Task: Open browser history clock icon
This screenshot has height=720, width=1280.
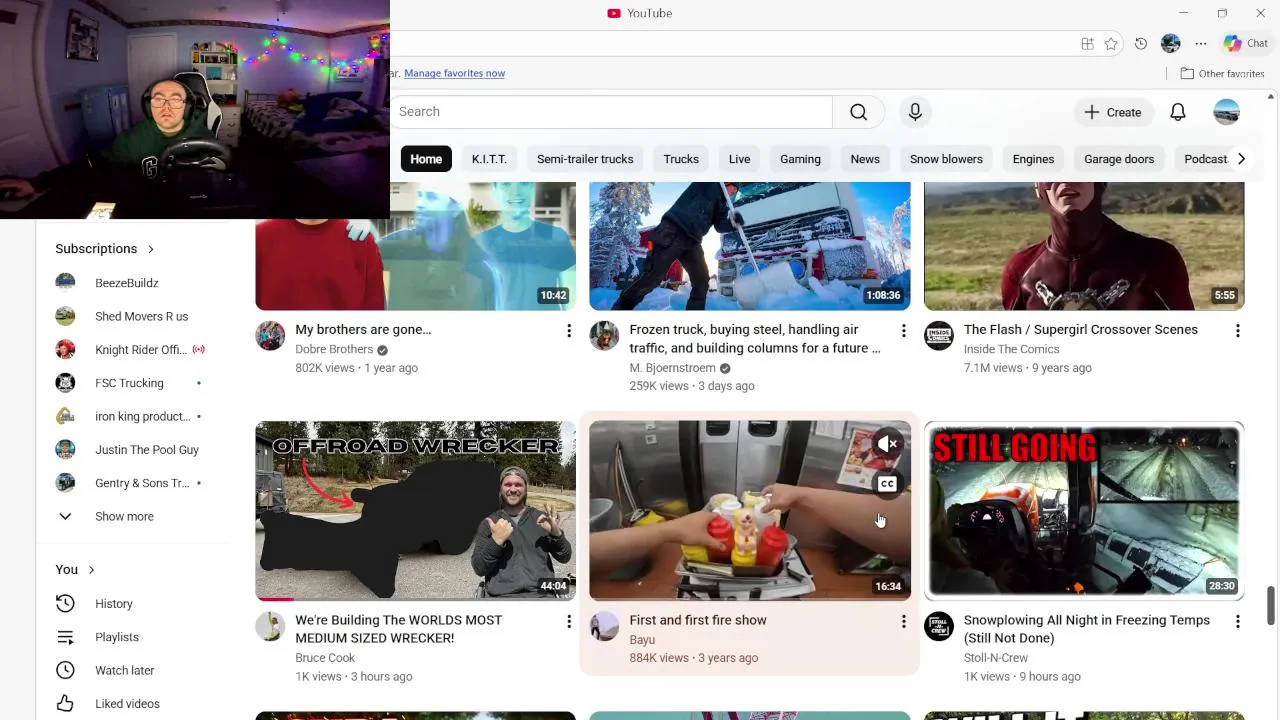Action: [x=1141, y=44]
